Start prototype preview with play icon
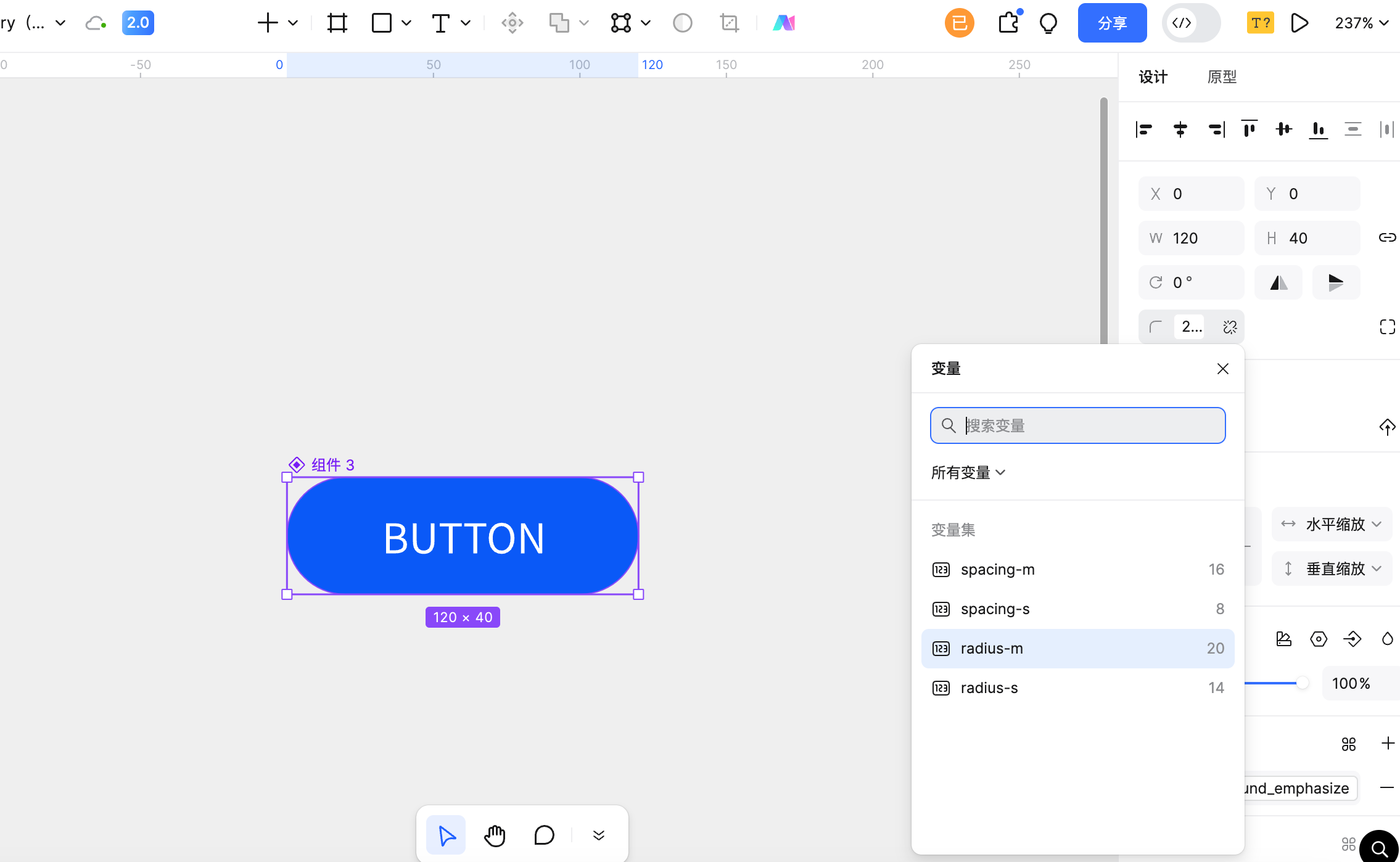Viewport: 1400px width, 862px height. click(1299, 23)
